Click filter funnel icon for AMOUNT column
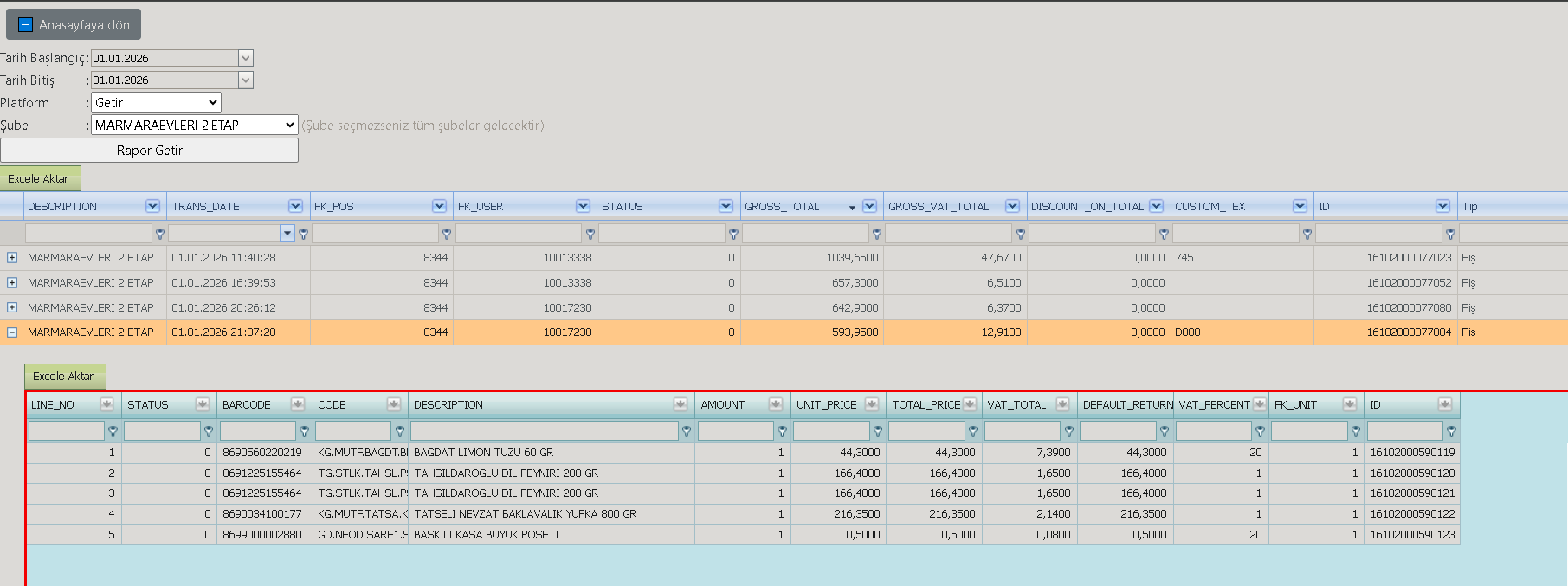 [x=782, y=431]
